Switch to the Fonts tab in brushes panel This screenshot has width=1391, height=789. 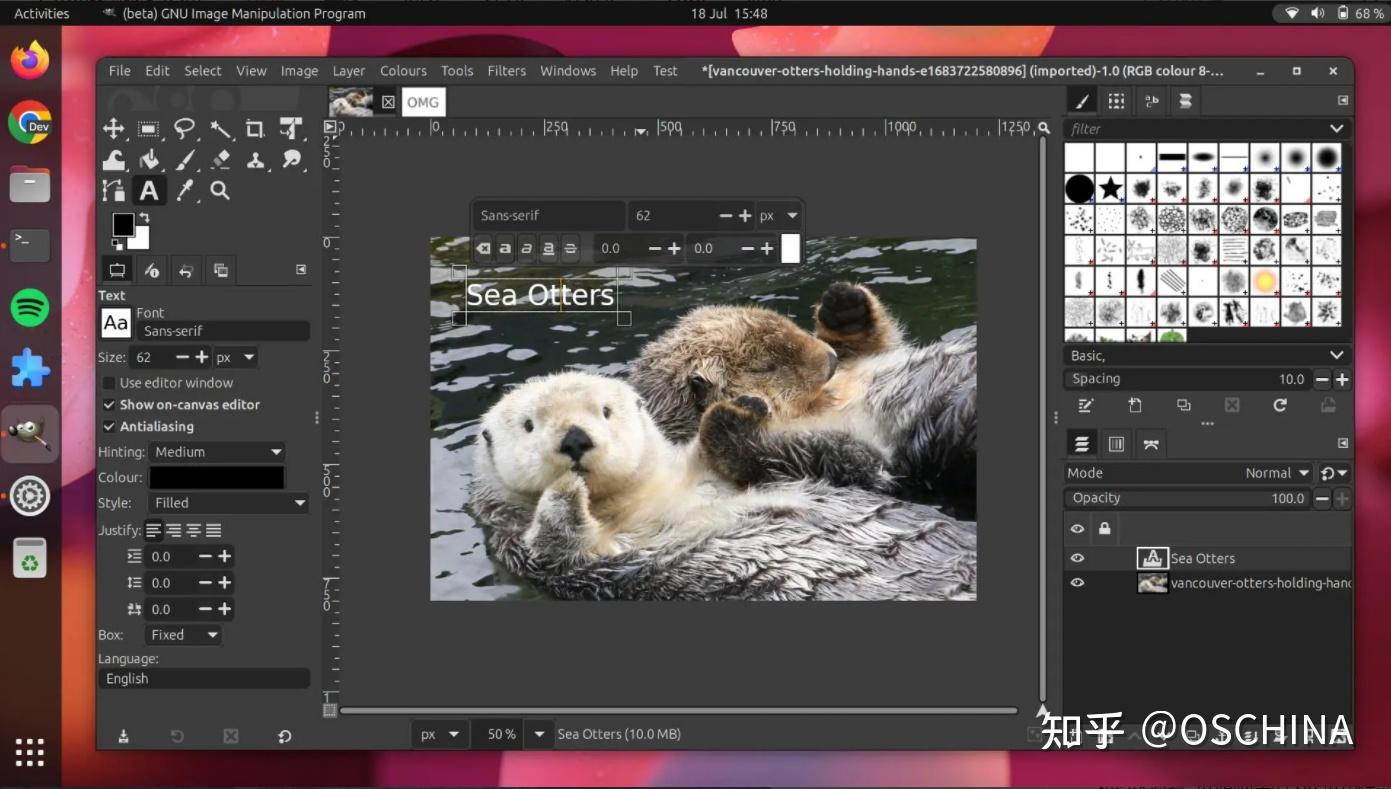(x=1151, y=101)
